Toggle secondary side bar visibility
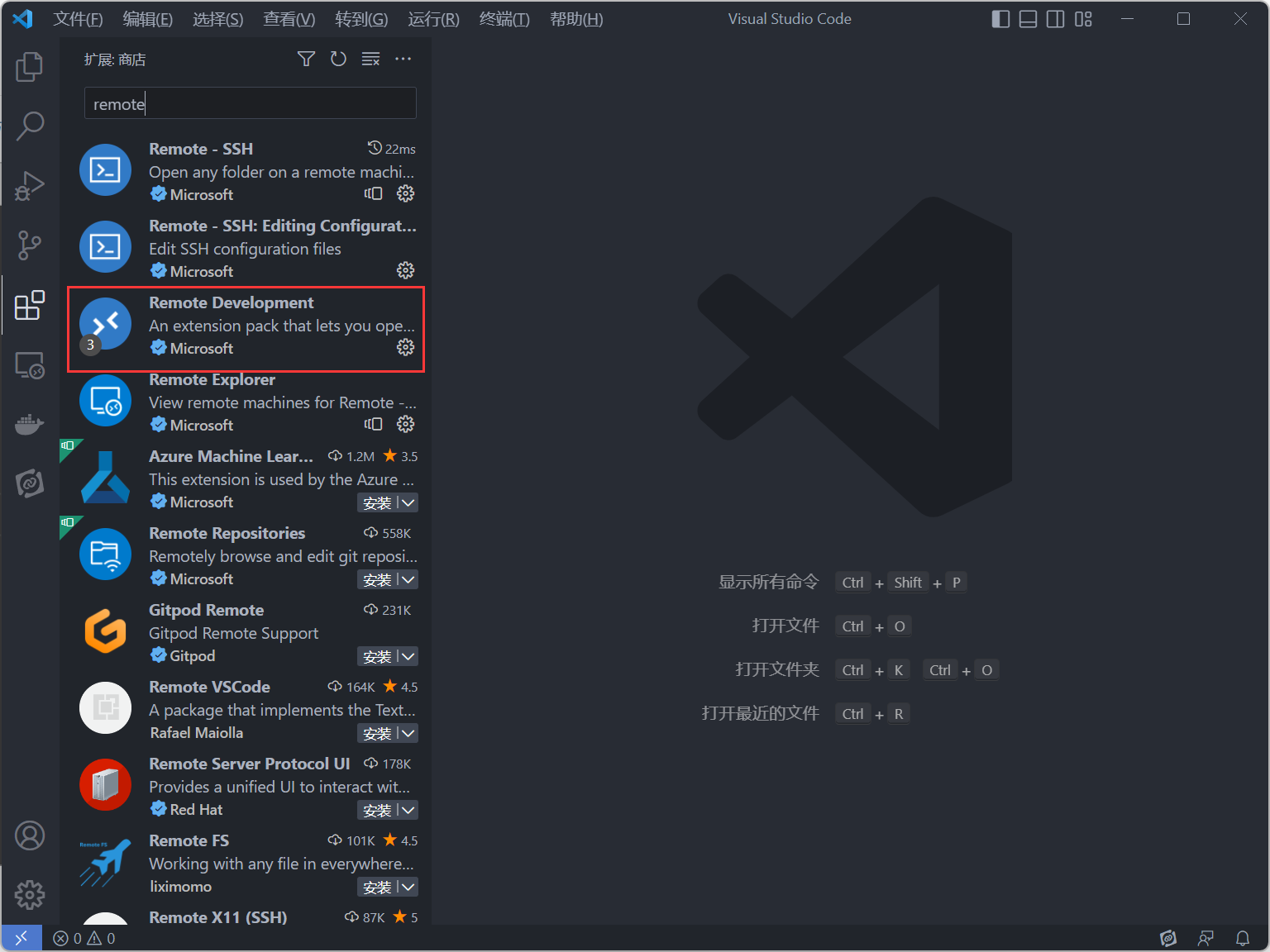Screen dimensions: 1270x952 pos(1055,19)
